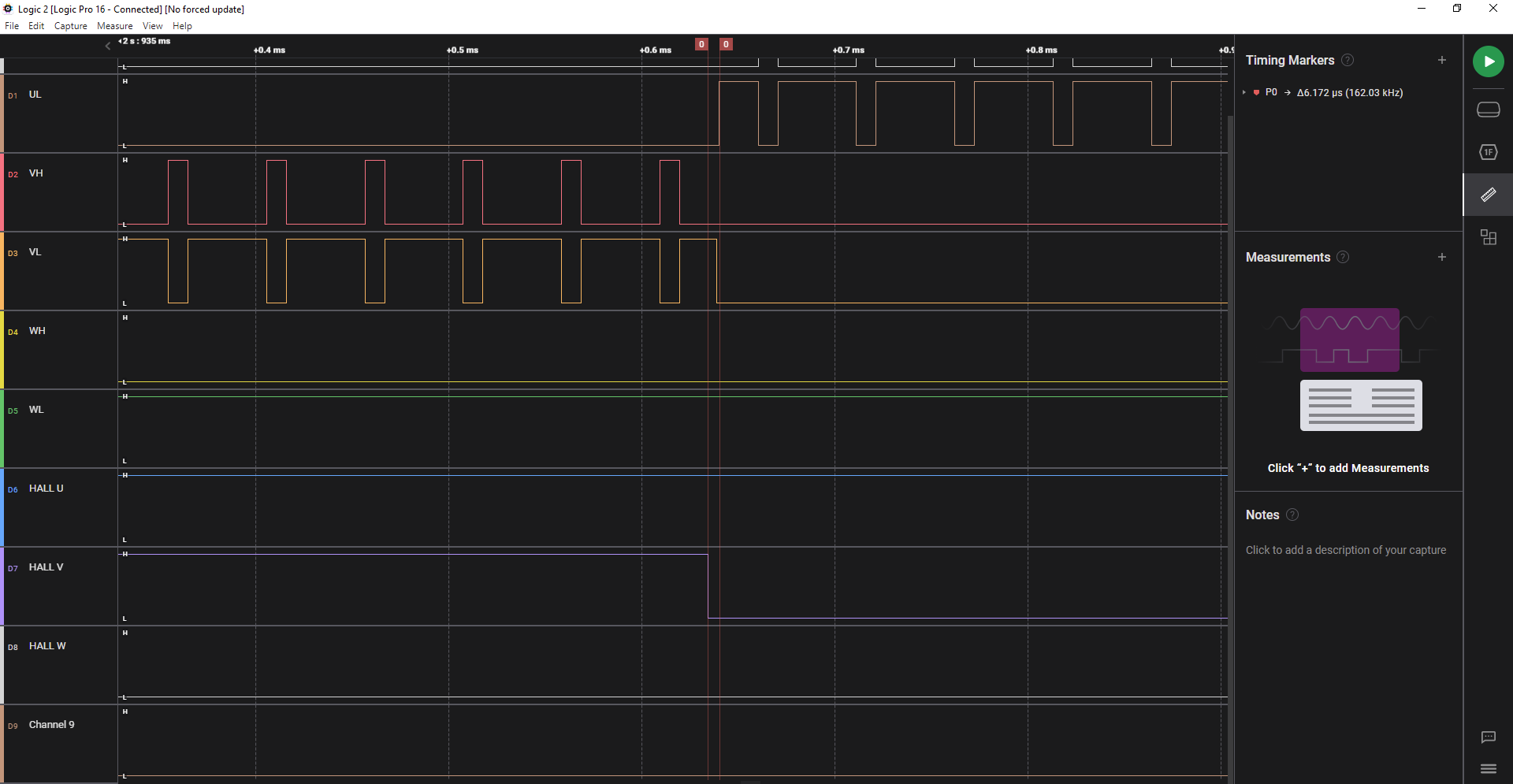Select the Timing Markers ruler icon
Image resolution: width=1513 pixels, height=784 pixels.
(1488, 195)
